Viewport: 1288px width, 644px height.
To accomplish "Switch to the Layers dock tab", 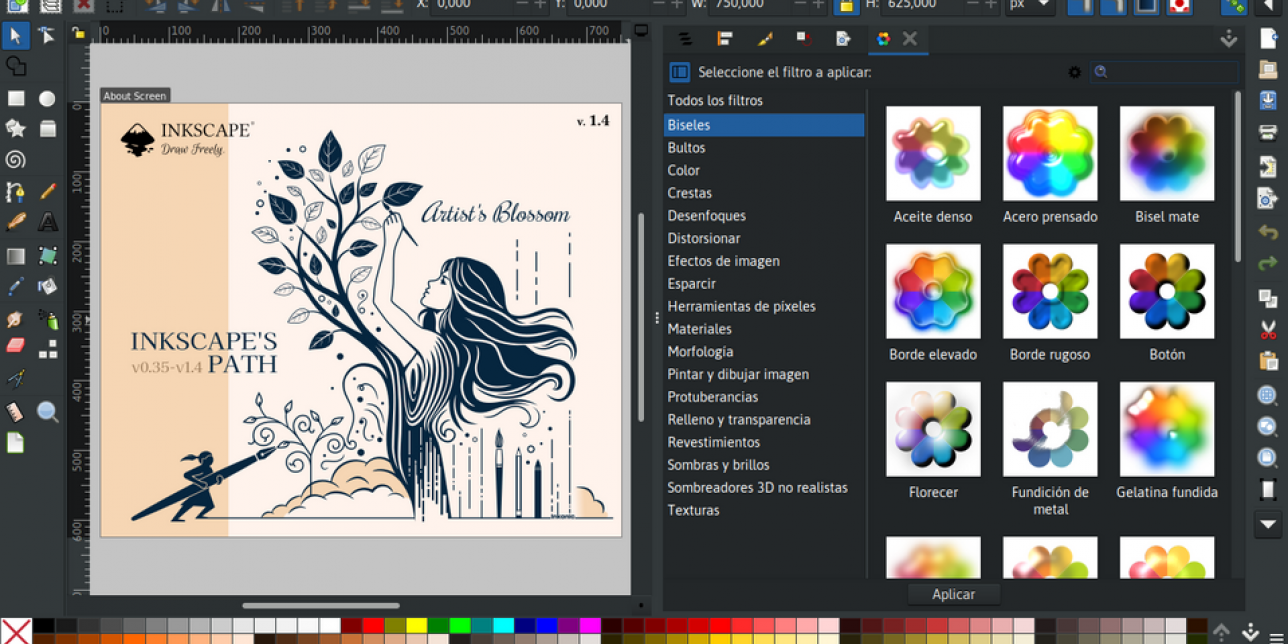I will tap(685, 39).
